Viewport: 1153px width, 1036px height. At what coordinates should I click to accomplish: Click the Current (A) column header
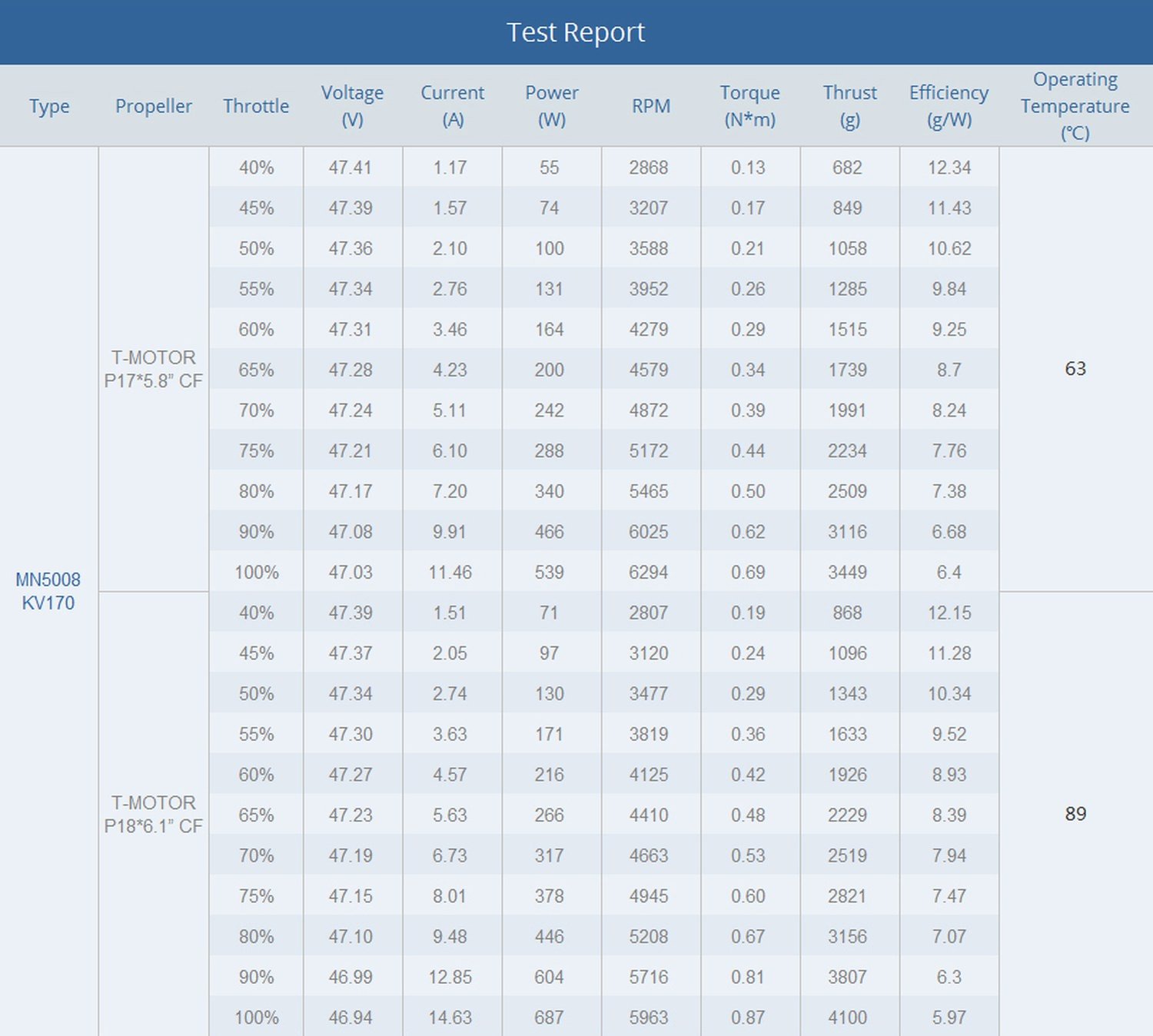pos(452,106)
